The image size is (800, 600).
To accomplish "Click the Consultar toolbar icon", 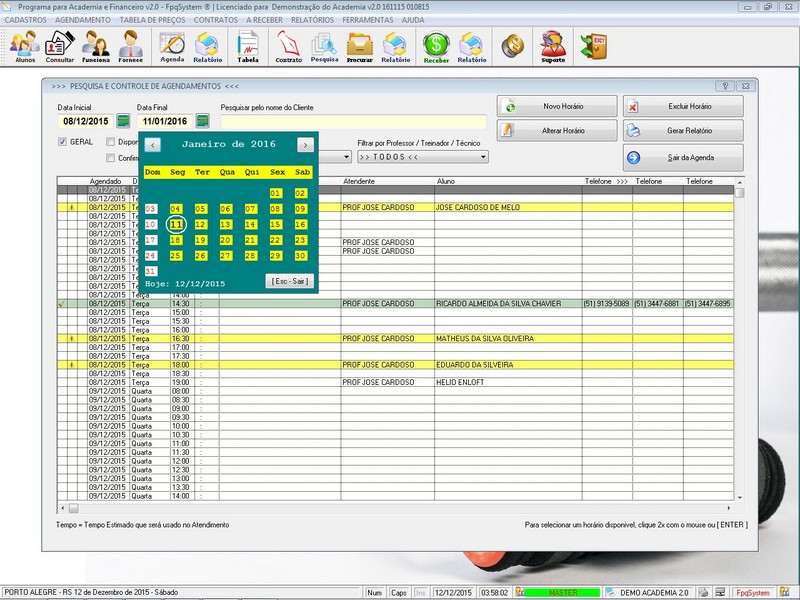I will click(60, 46).
